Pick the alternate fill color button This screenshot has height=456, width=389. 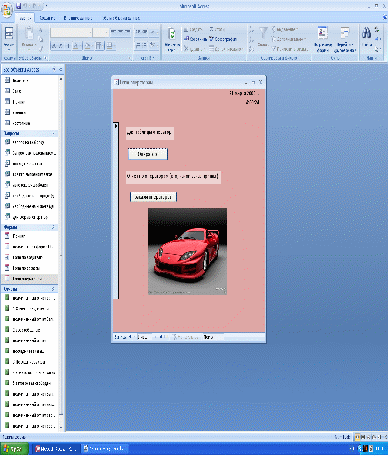[111, 46]
